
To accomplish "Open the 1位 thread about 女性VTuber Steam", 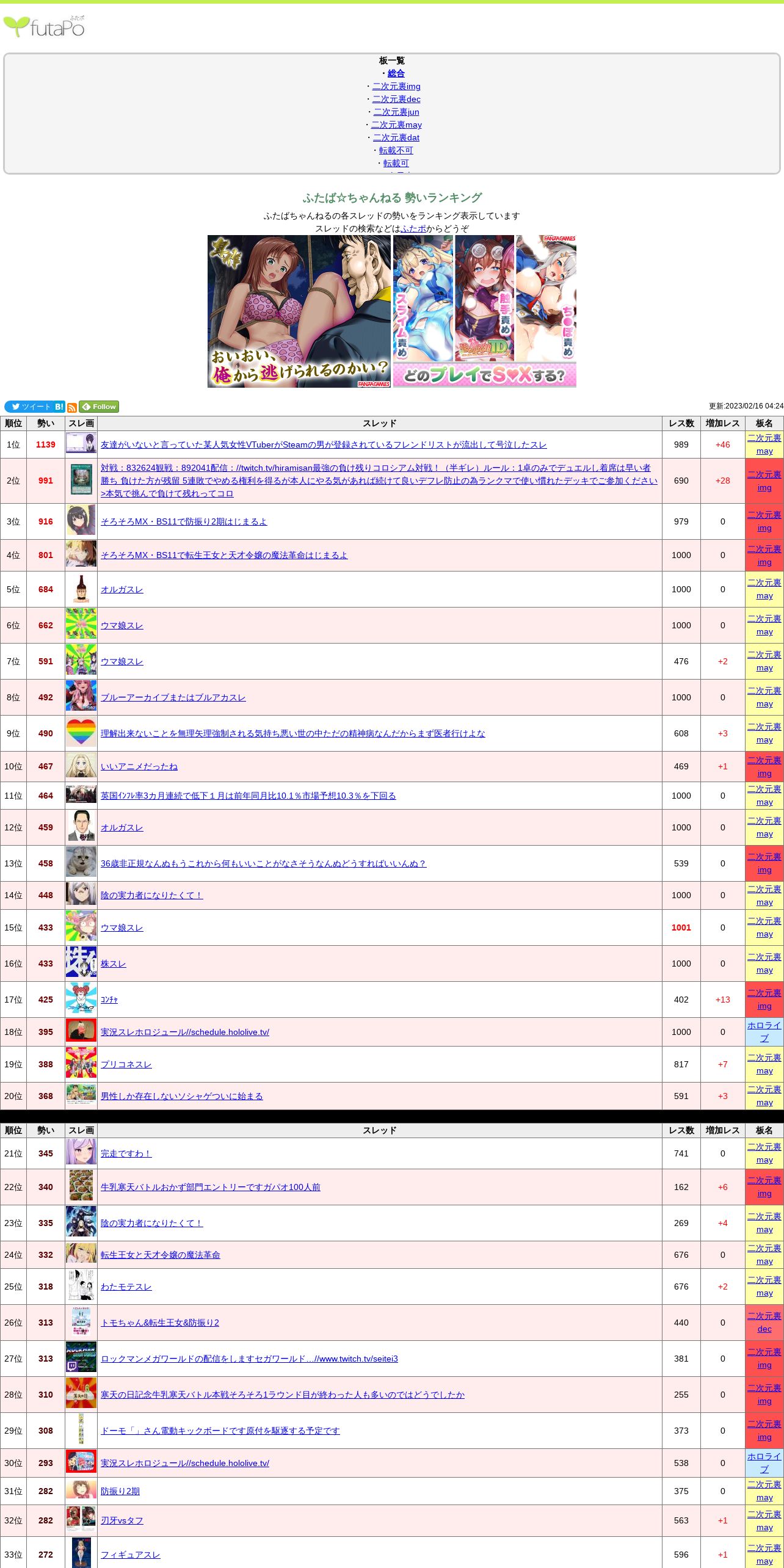I will 324,445.
